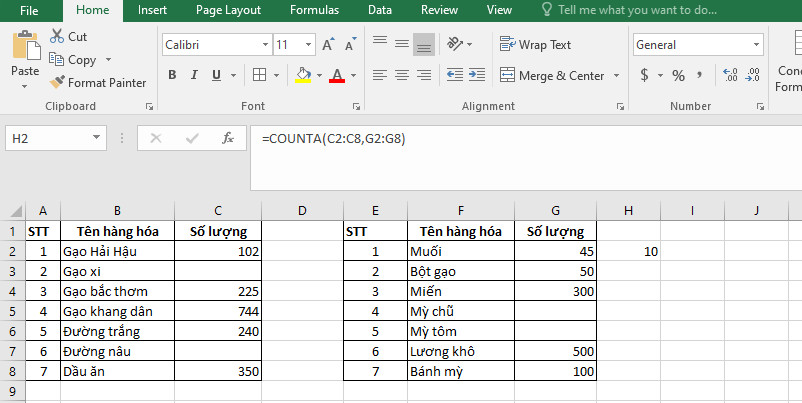Click Merge & Center button
Screen dimensions: 802x403
(x=552, y=75)
